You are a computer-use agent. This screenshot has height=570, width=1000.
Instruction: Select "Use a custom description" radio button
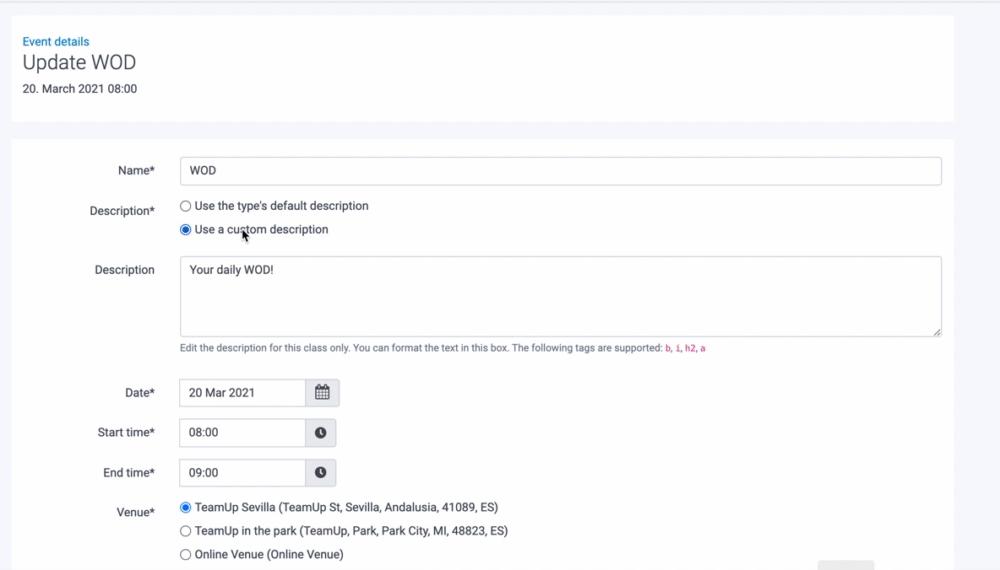(x=186, y=230)
